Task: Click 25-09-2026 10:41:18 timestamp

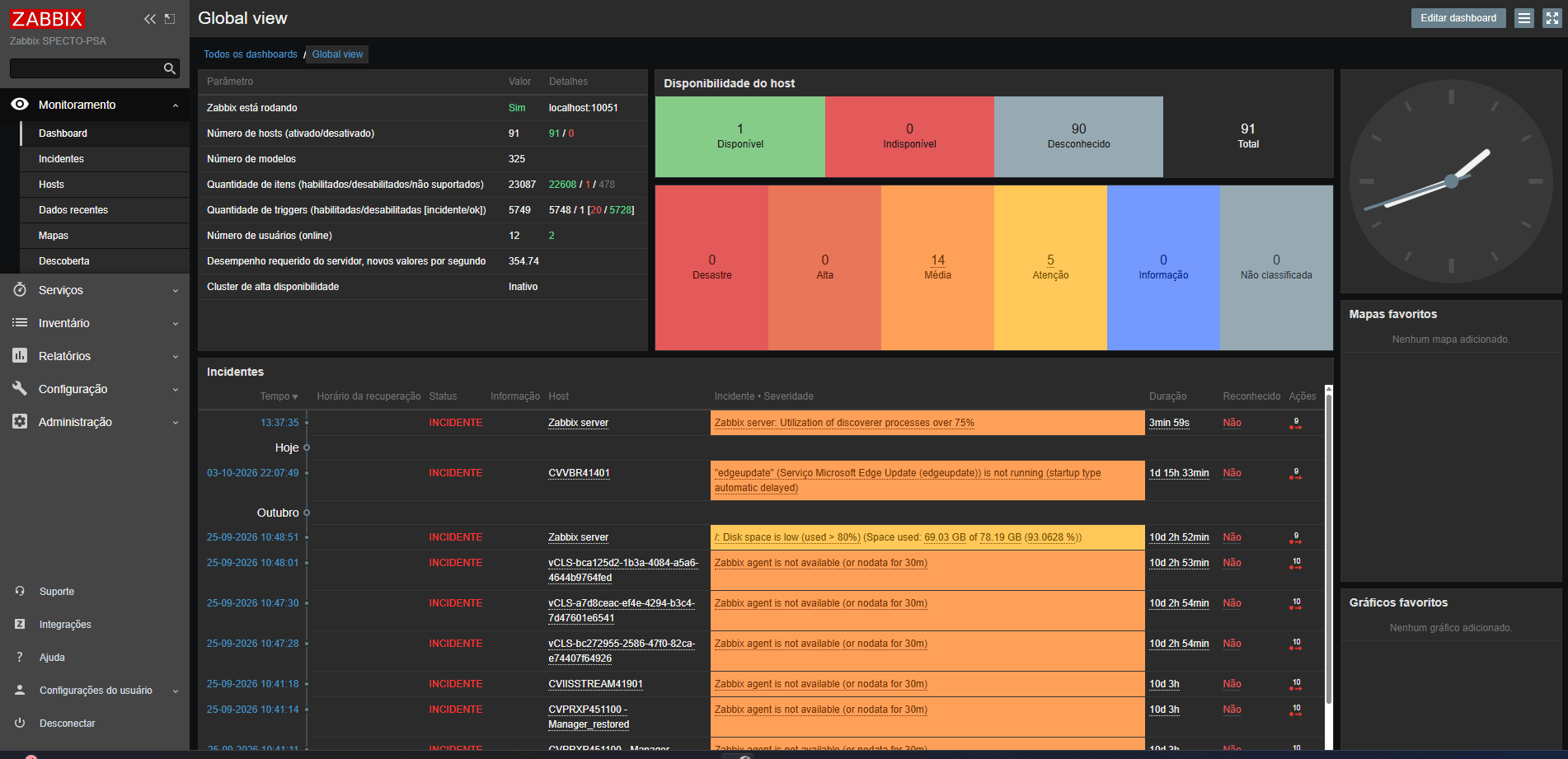Action: (x=253, y=684)
